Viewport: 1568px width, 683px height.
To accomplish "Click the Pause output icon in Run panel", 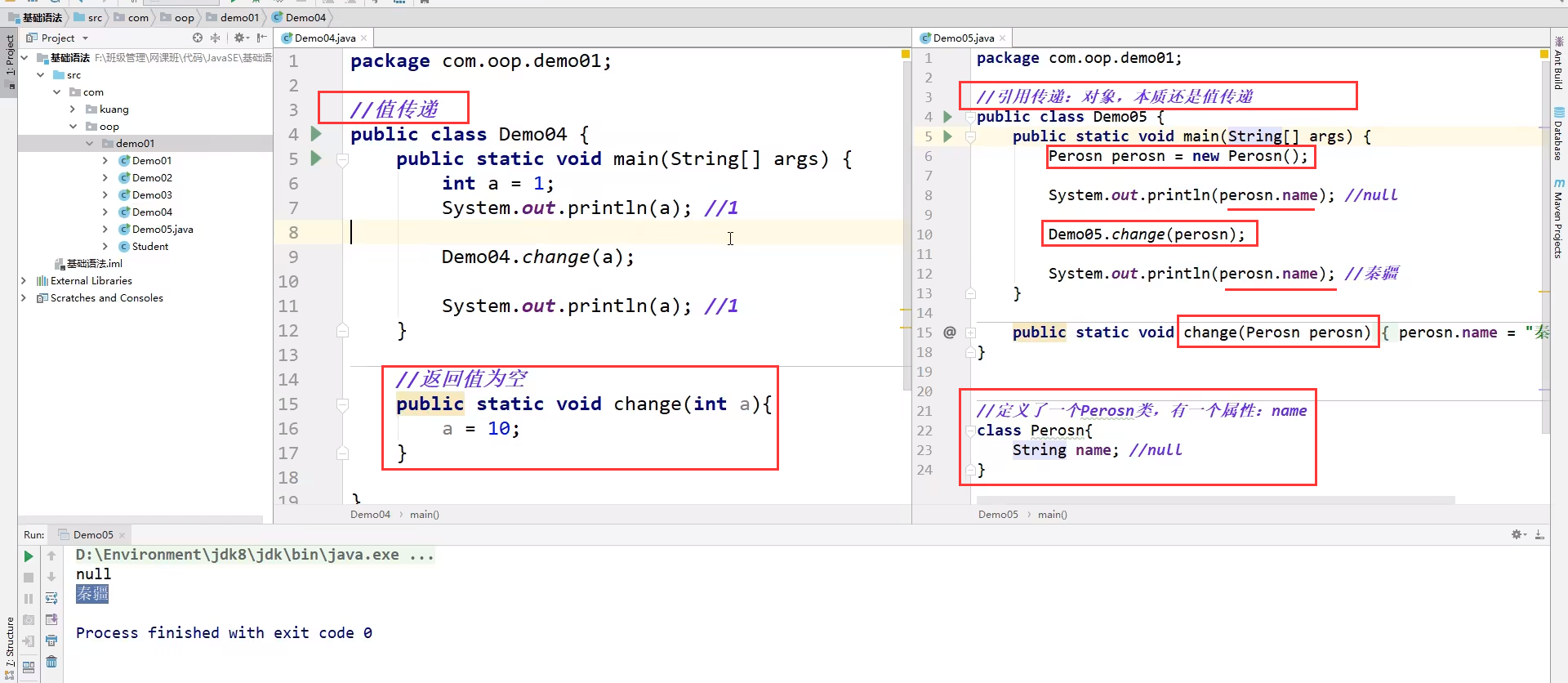I will coord(29,599).
